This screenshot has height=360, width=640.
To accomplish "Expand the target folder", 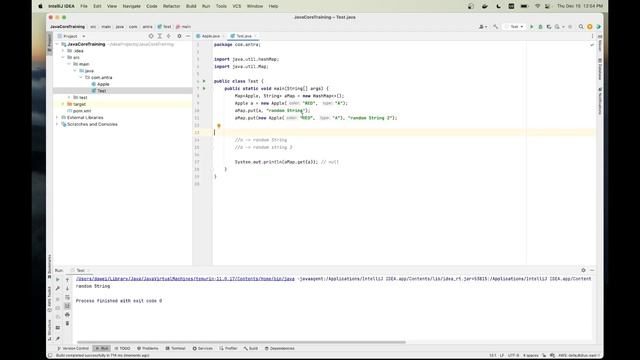I will (63, 104).
